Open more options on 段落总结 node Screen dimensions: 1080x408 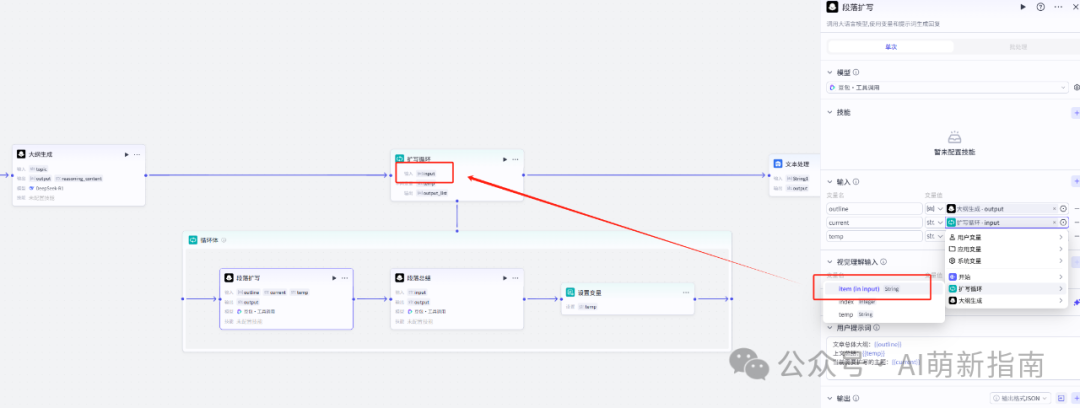pyautogui.click(x=515, y=278)
